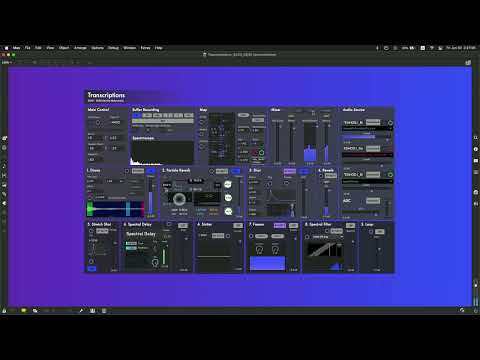Click the upper teal button in Spectral Delay
This screenshot has height=360, width=480.
131,243
